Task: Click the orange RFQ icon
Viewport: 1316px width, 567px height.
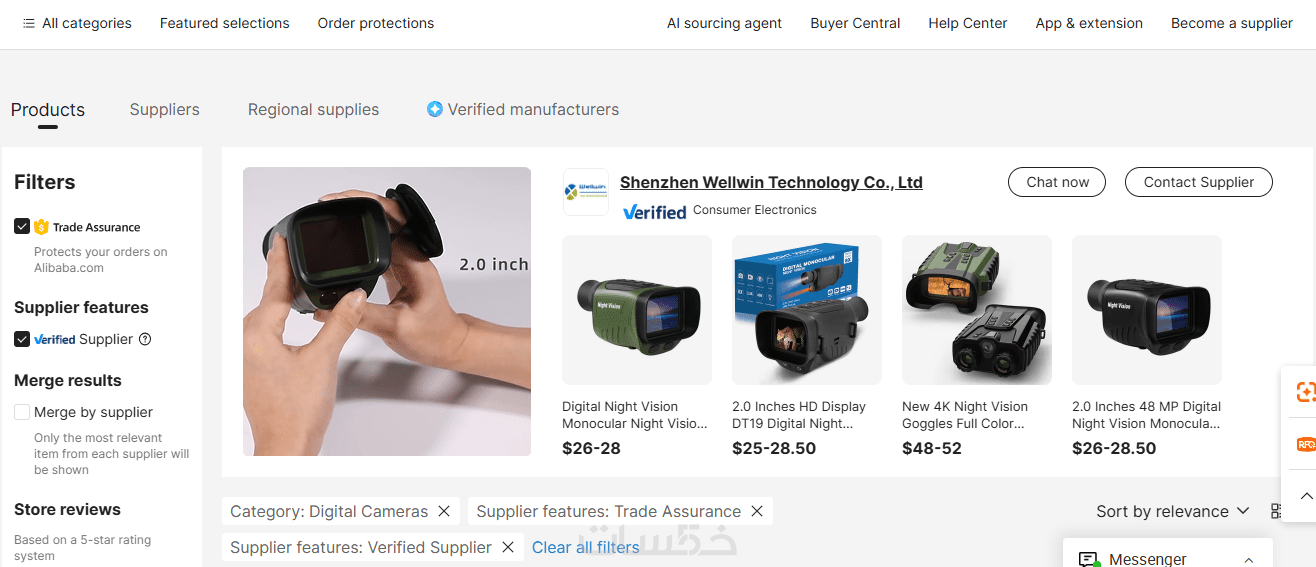Action: pyautogui.click(x=1305, y=444)
